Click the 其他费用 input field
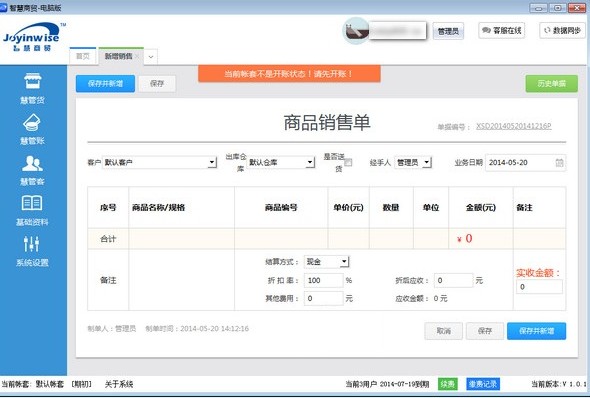 pos(324,299)
